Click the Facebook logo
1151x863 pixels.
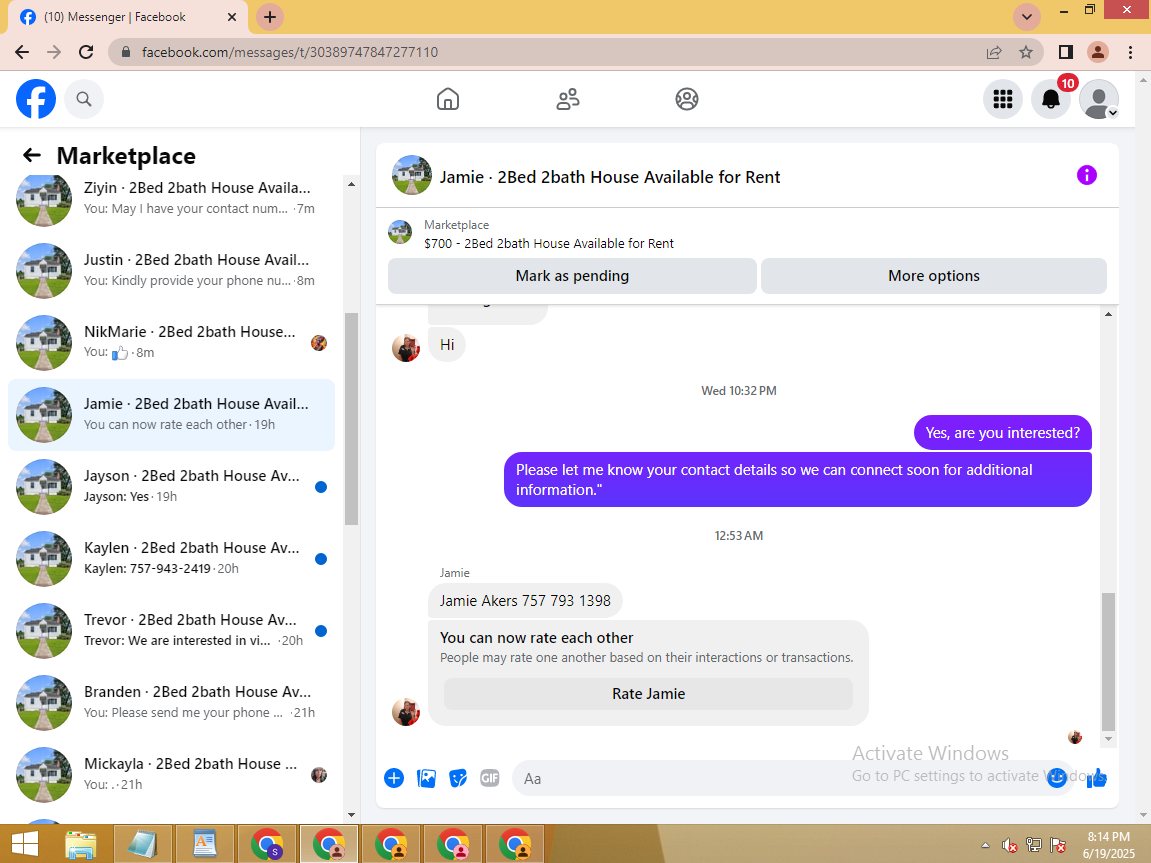coord(36,99)
